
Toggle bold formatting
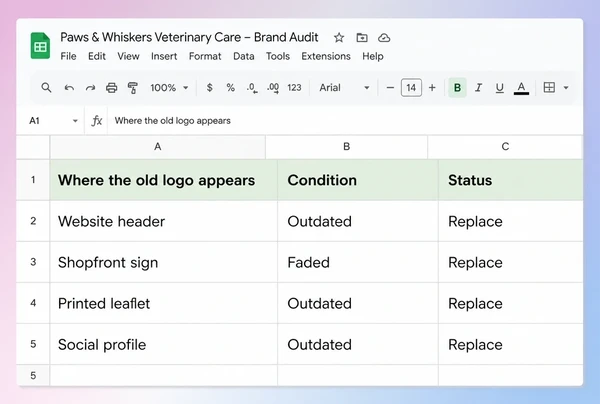coord(457,88)
